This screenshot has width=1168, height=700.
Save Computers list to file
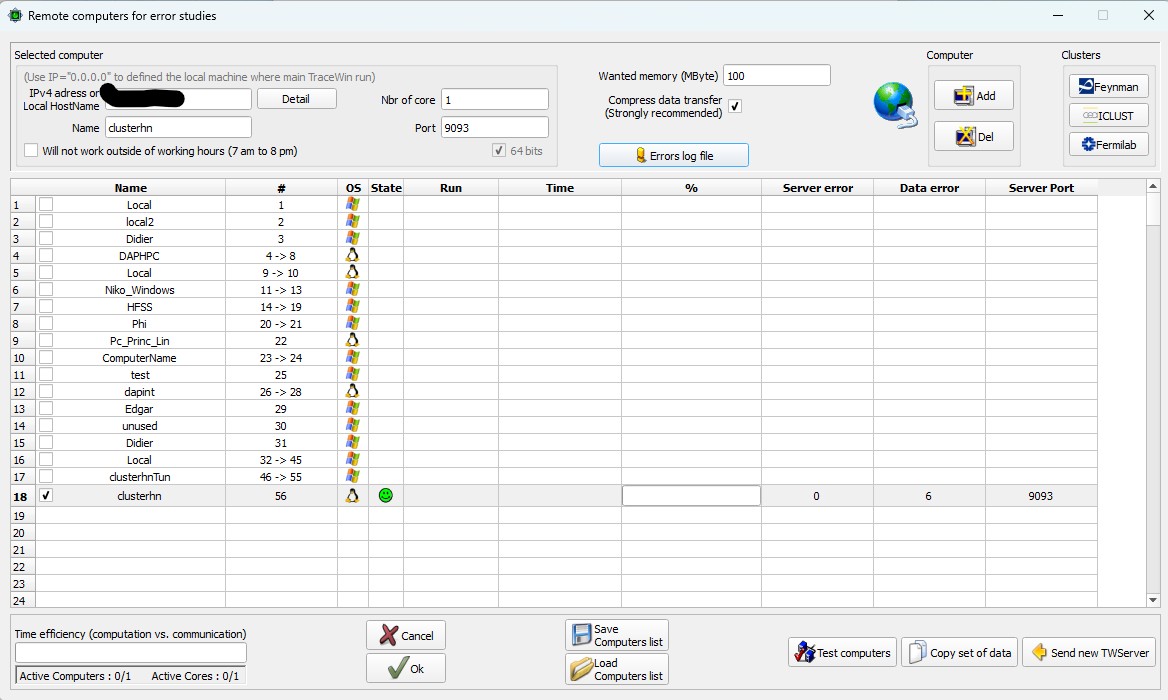pos(617,635)
